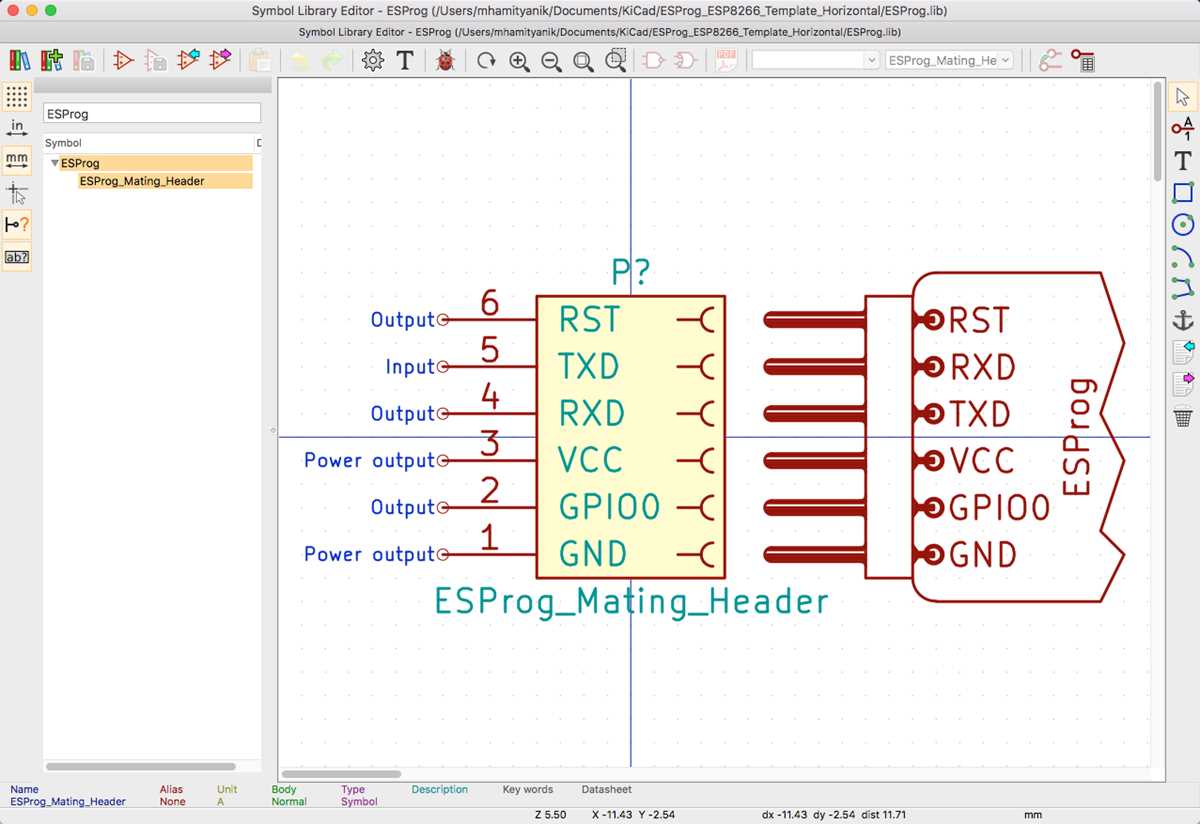
Task: Toggle symbol tree panel visibility
Action: [x=17, y=256]
